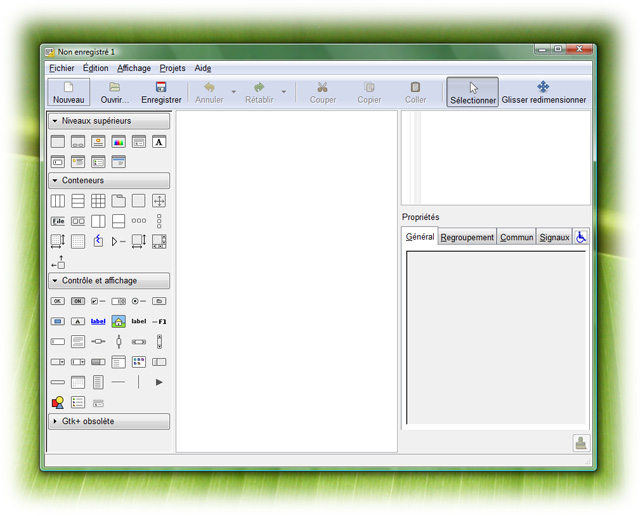The image size is (640, 516).
Task: Pick the Color selection dialog widget icon
Action: pyautogui.click(x=118, y=142)
